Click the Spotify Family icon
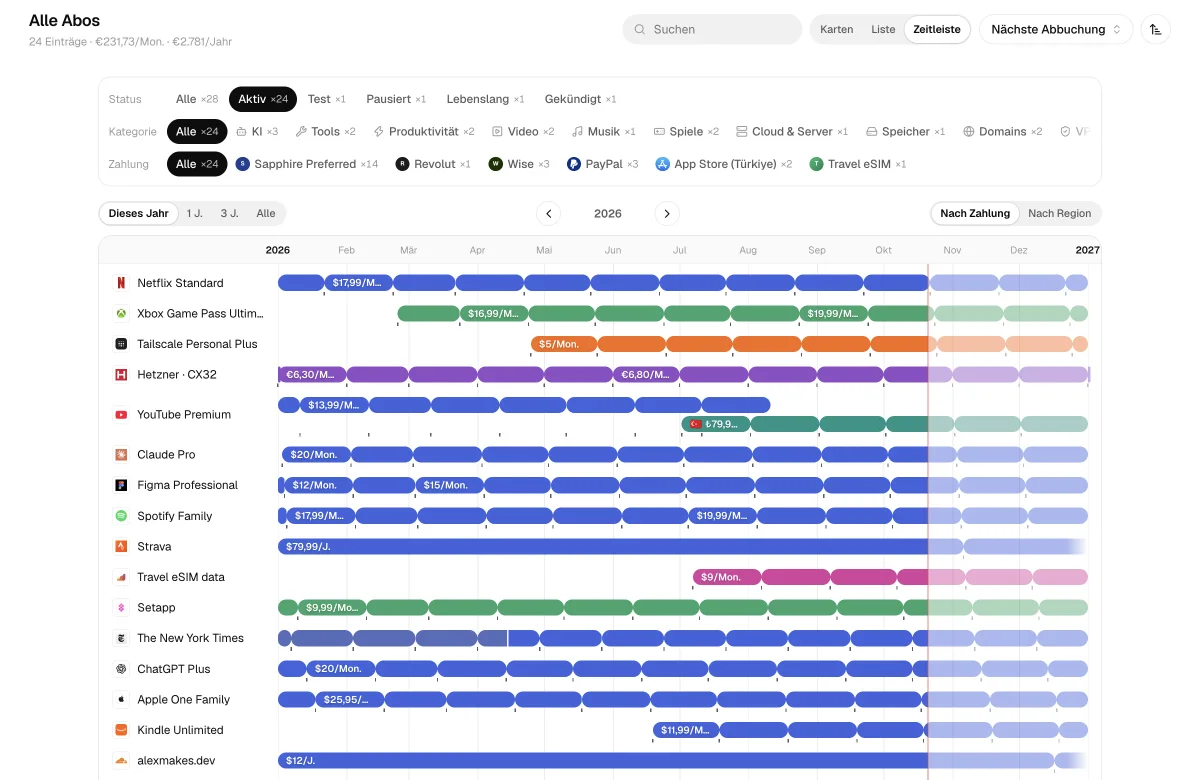This screenshot has width=1200, height=780. point(121,516)
